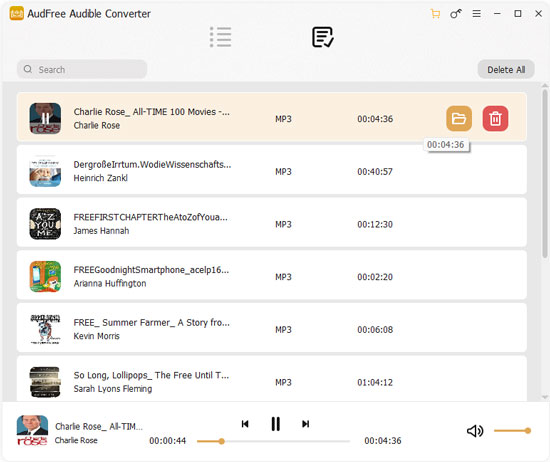Mute audio with speaker icon

coord(475,431)
